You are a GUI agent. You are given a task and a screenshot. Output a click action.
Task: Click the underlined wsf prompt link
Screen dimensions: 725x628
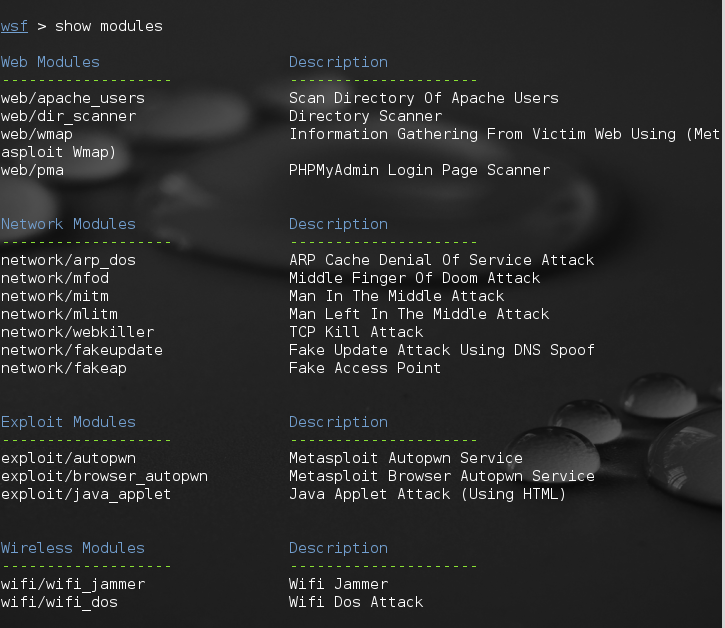point(14,26)
